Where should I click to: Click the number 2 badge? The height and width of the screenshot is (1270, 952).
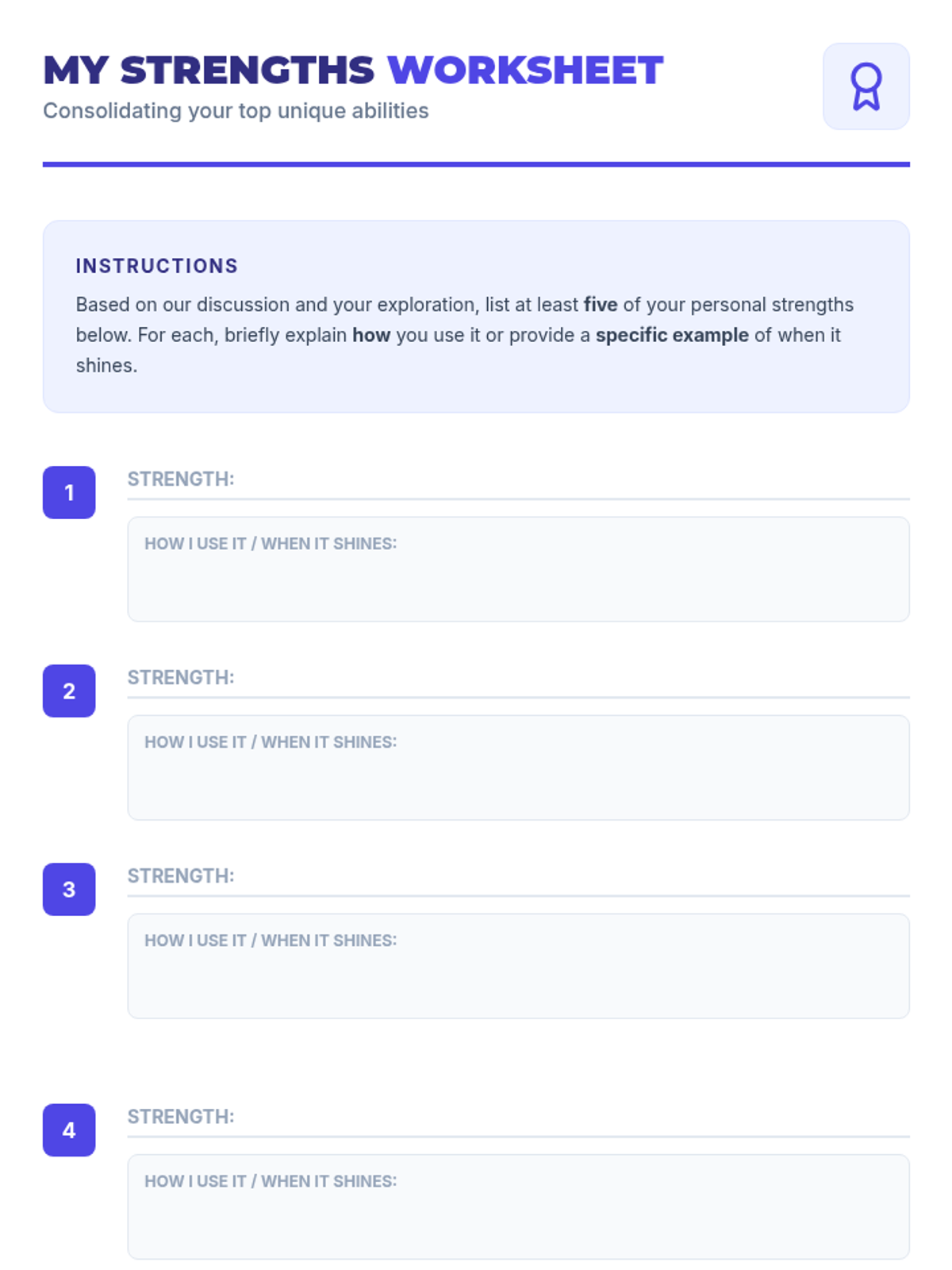pyautogui.click(x=69, y=691)
